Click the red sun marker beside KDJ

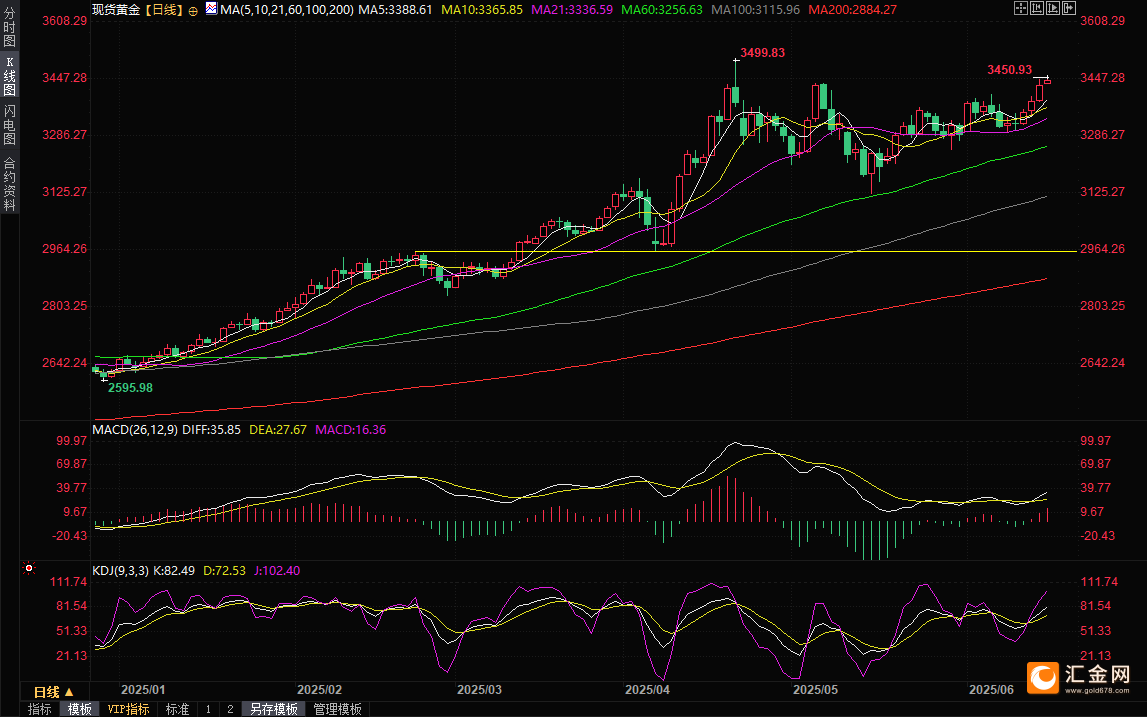click(29, 568)
